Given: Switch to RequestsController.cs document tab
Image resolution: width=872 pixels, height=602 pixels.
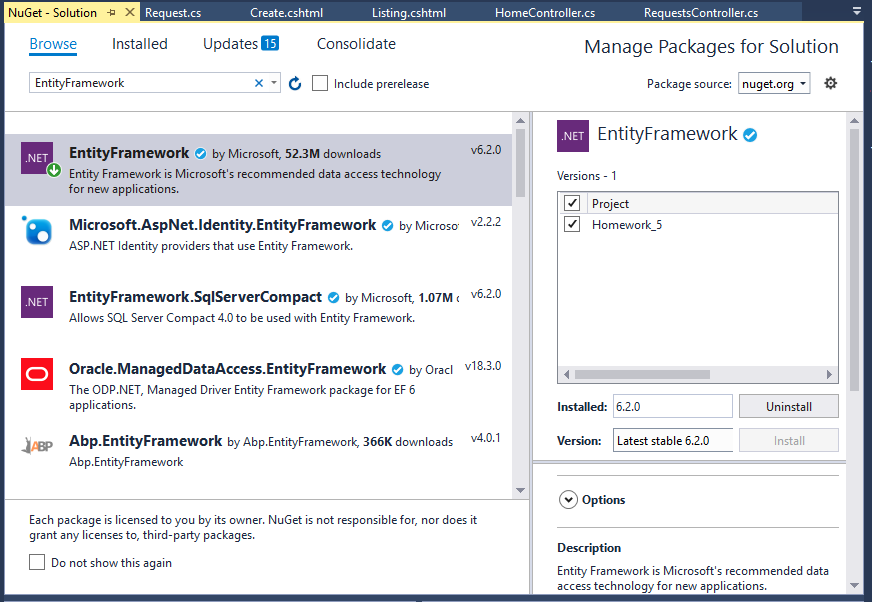Looking at the screenshot, I should click(x=701, y=13).
